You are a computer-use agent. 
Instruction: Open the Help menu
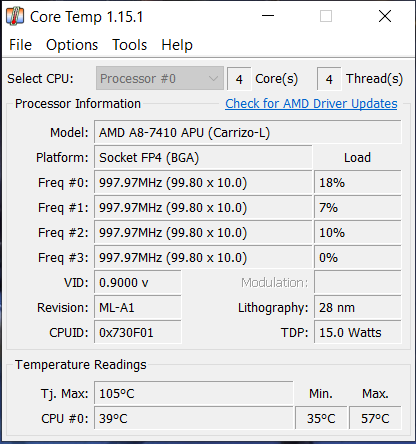tap(177, 45)
